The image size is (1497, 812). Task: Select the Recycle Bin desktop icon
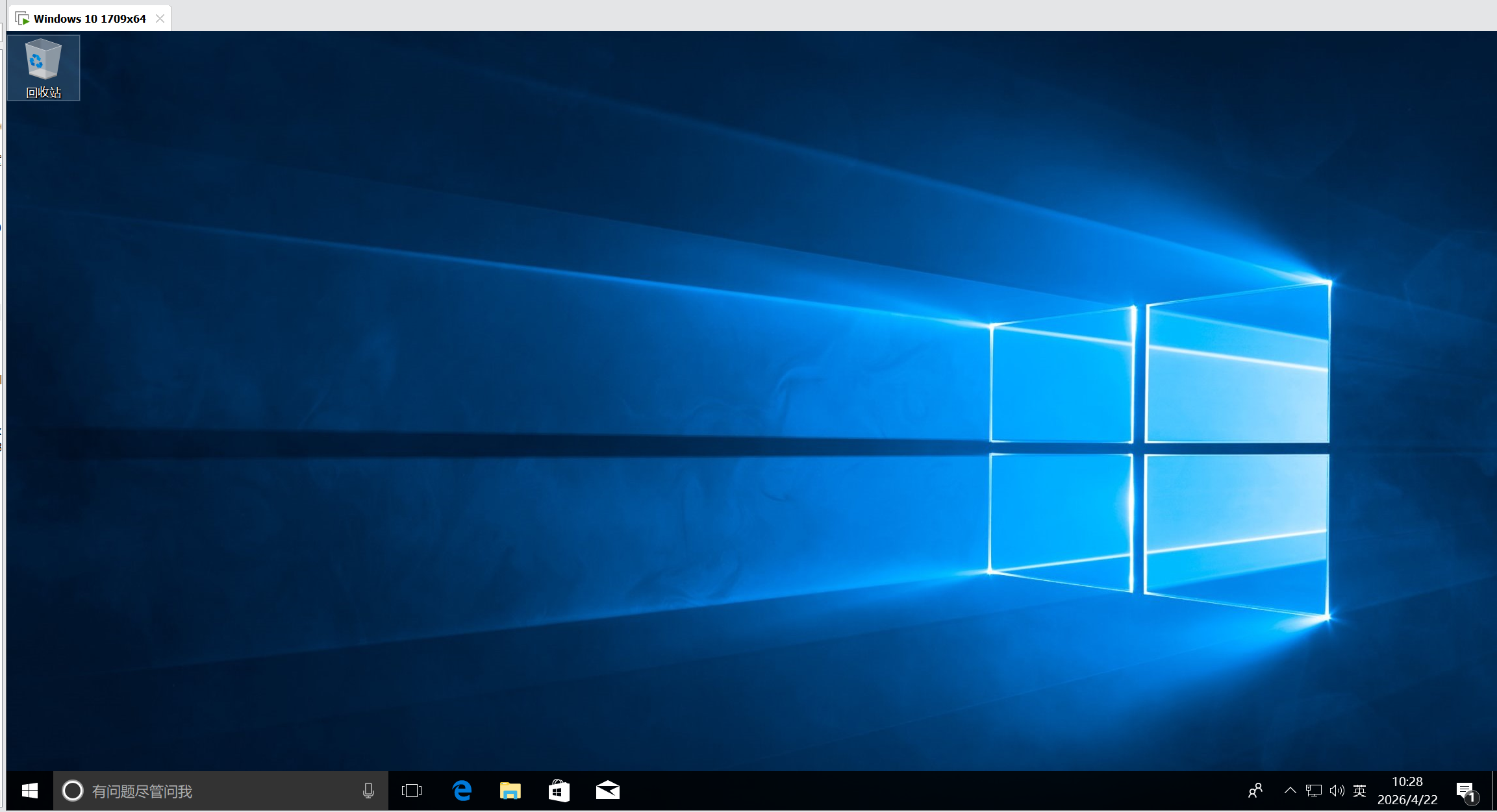[x=44, y=68]
